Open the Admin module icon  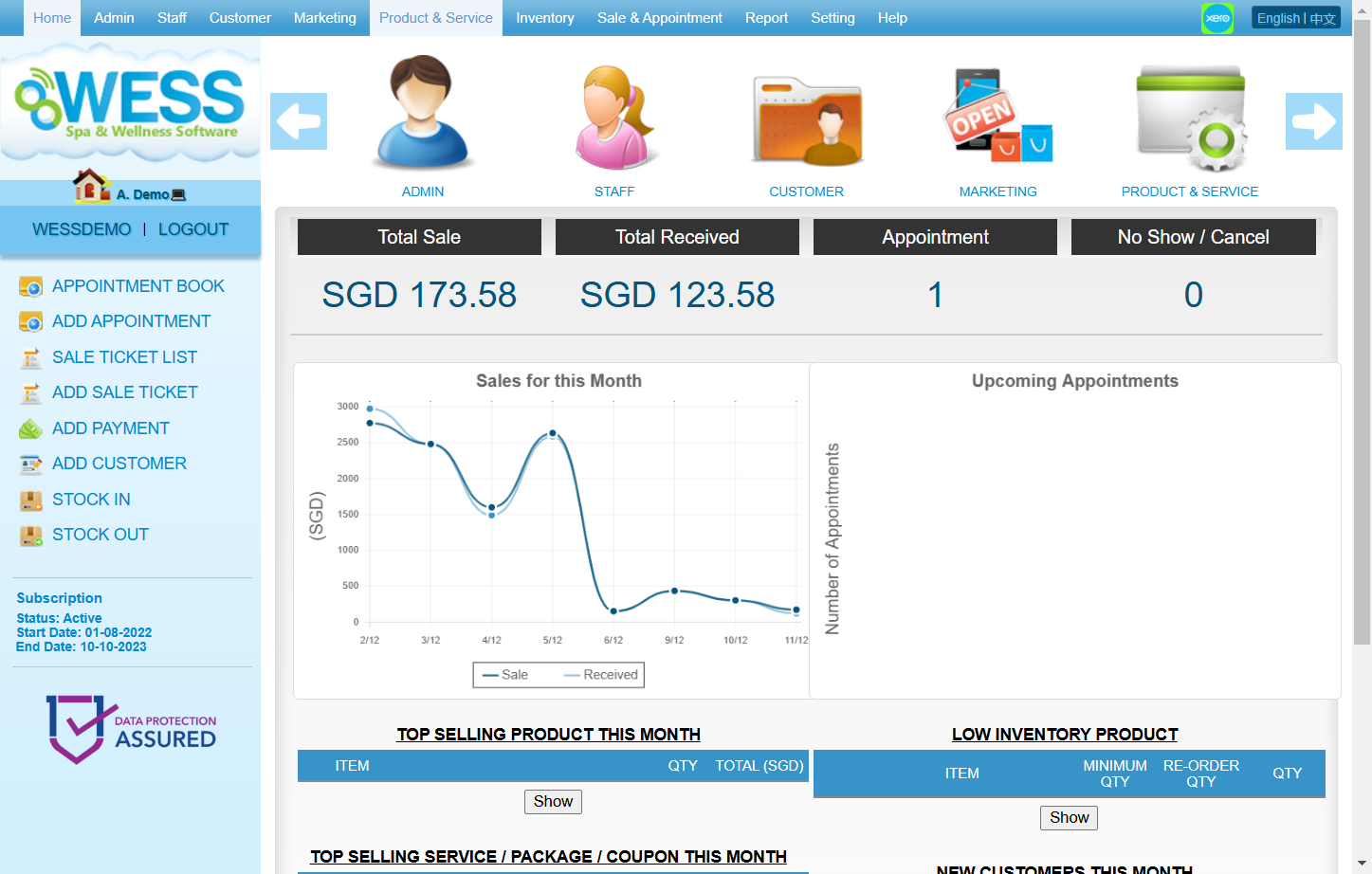click(x=422, y=114)
